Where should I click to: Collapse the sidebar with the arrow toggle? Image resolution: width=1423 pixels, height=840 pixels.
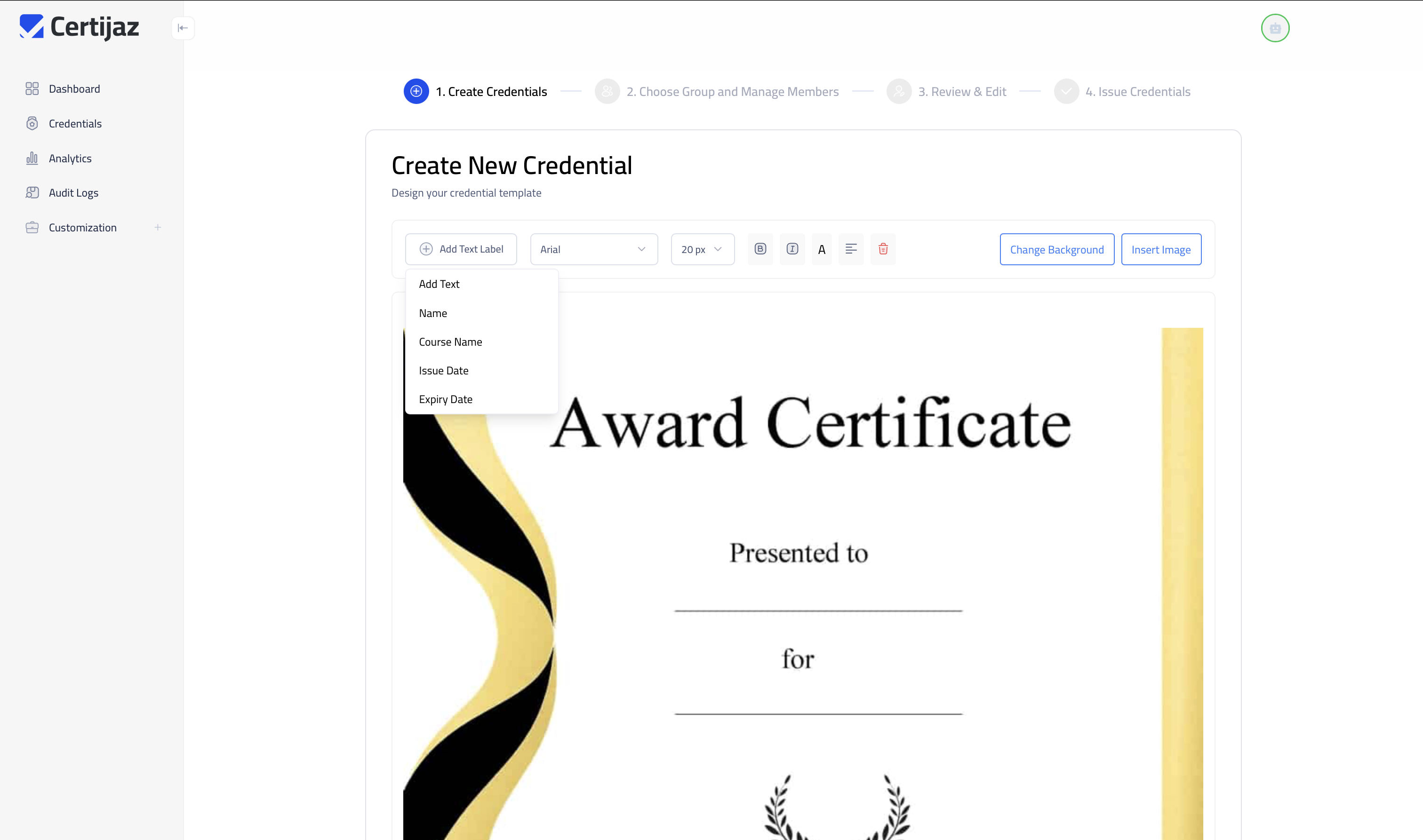(x=183, y=28)
